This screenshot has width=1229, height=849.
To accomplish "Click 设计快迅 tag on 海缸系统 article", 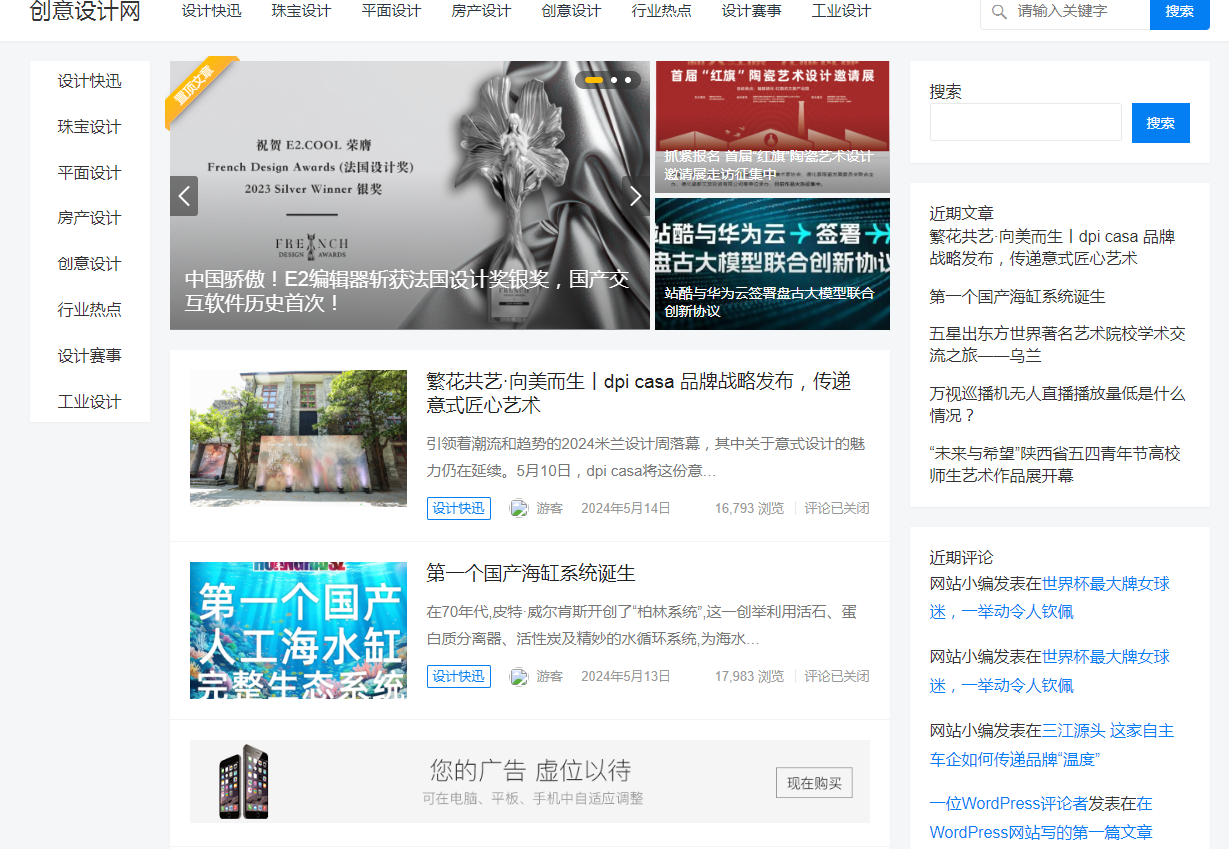I will point(459,676).
